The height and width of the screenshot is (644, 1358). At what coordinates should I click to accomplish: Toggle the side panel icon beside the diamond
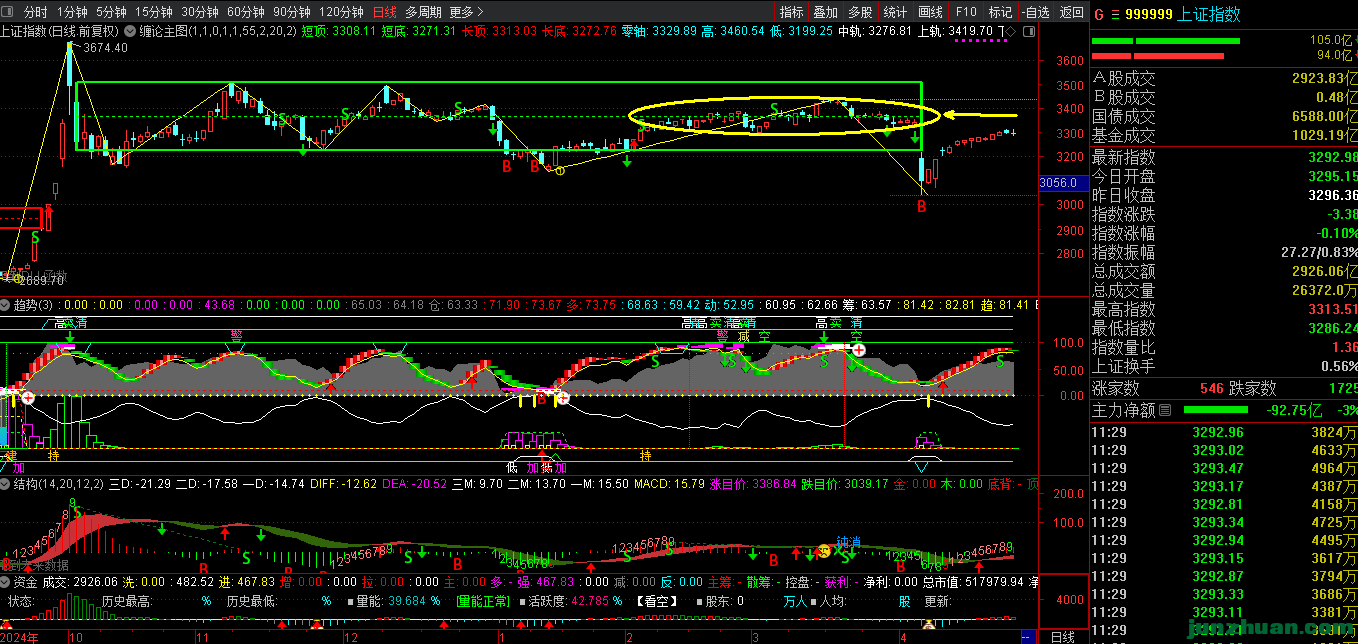point(1027,31)
